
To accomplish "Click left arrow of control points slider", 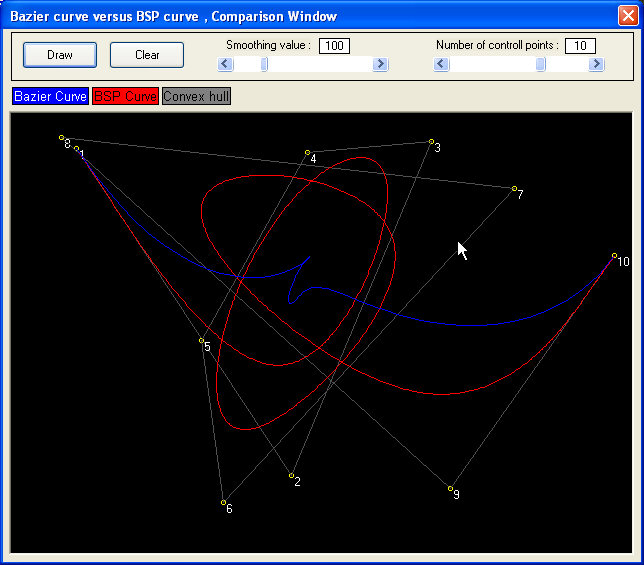I will 442,64.
